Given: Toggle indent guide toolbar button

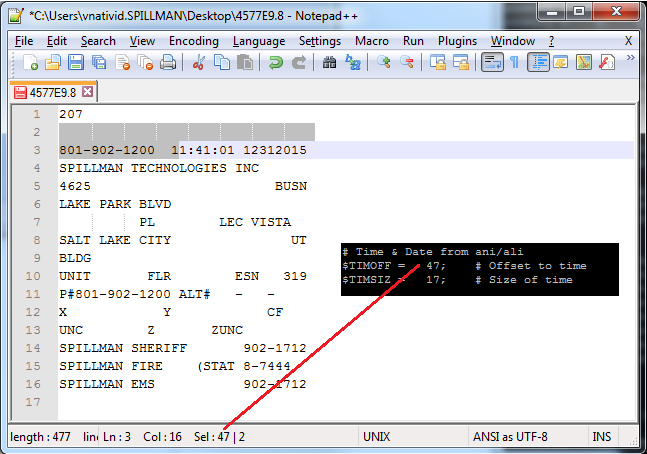Looking at the screenshot, I should (538, 63).
